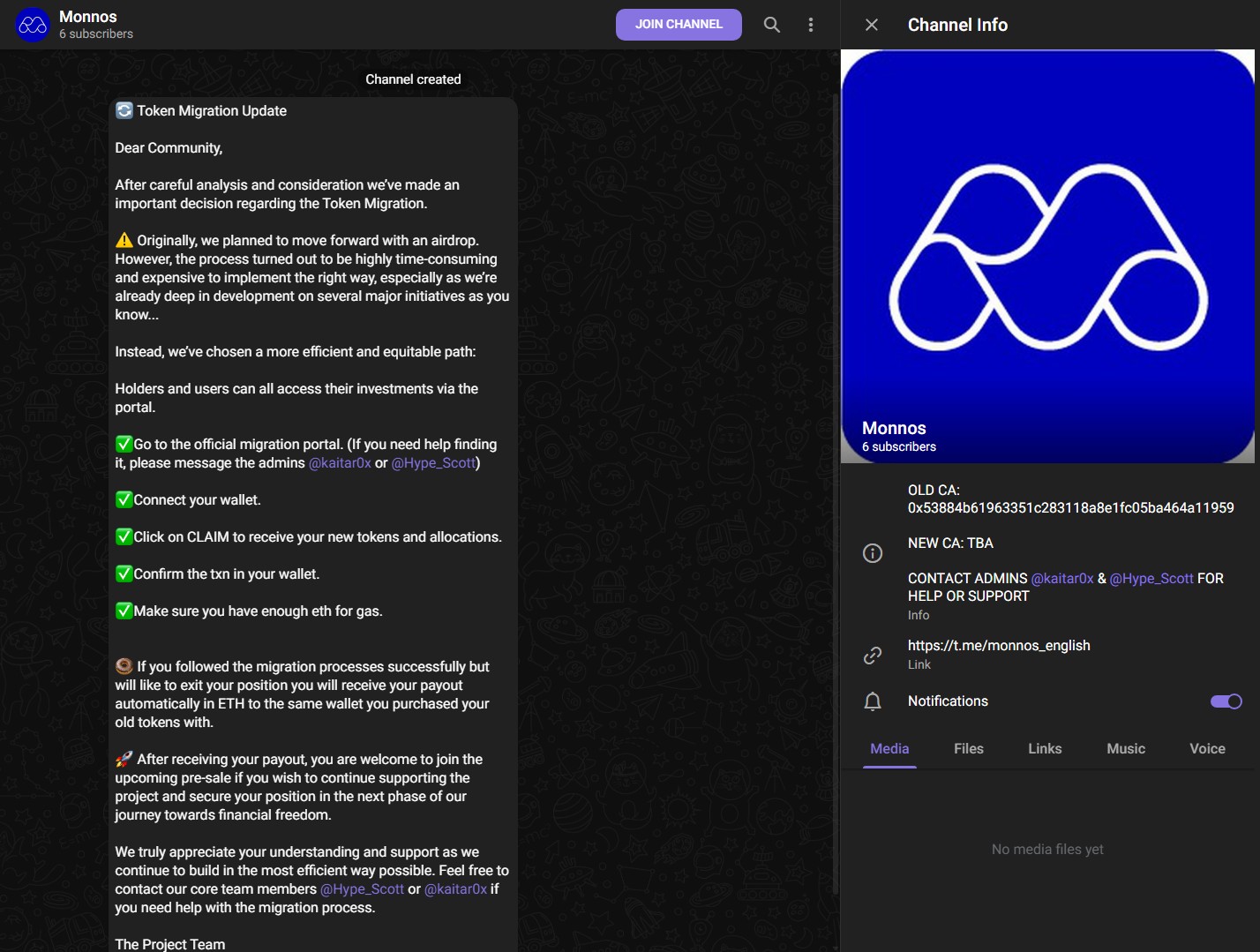Click check mark emoji beside Make sure you have

coord(124,611)
